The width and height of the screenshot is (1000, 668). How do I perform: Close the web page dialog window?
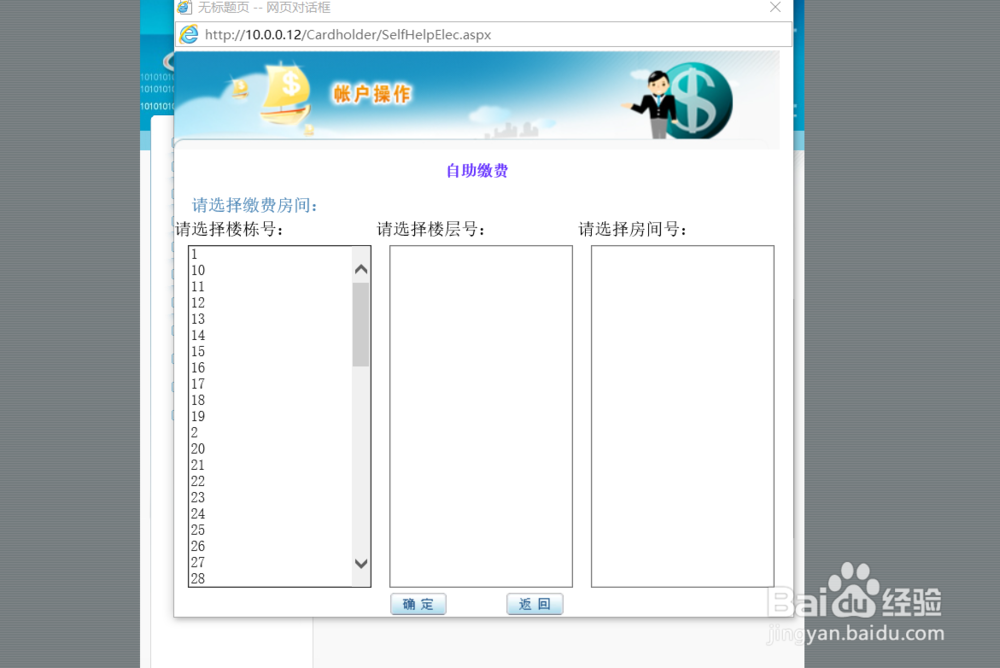pos(775,7)
